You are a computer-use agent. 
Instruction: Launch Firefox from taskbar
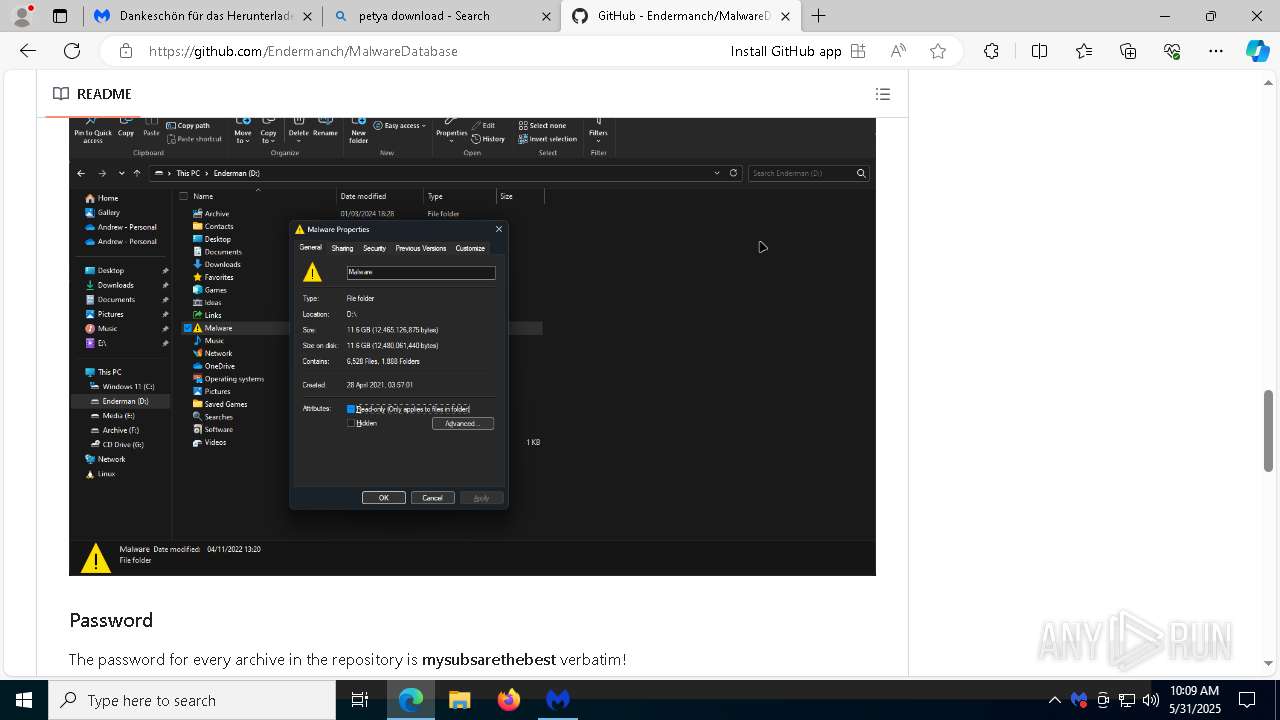(x=509, y=700)
